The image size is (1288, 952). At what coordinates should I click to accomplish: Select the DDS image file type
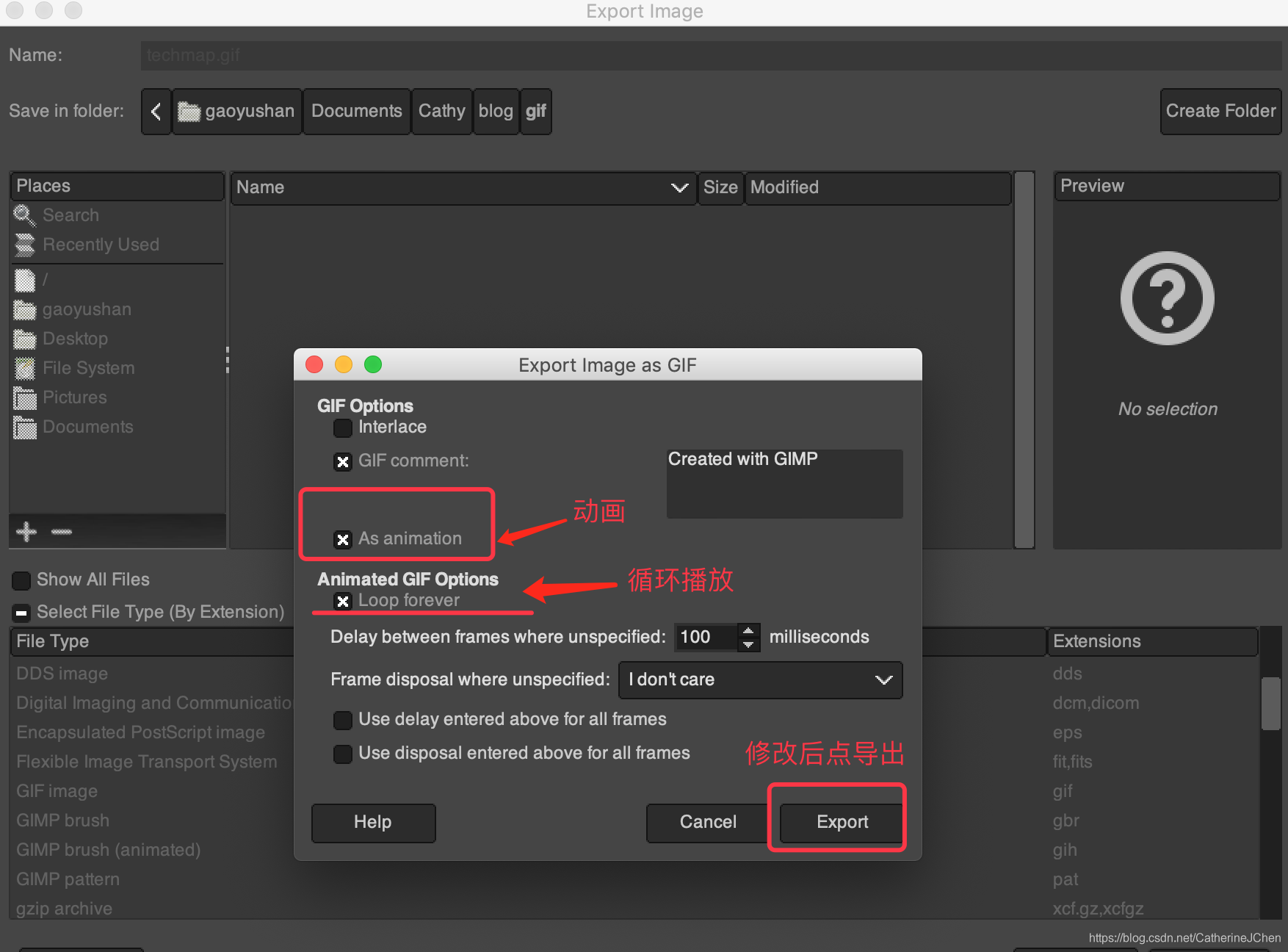coord(62,674)
